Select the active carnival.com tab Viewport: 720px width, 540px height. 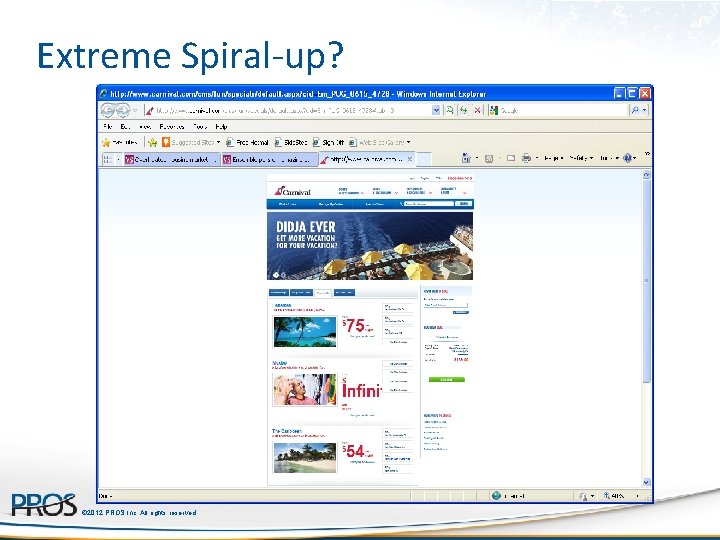(x=361, y=159)
